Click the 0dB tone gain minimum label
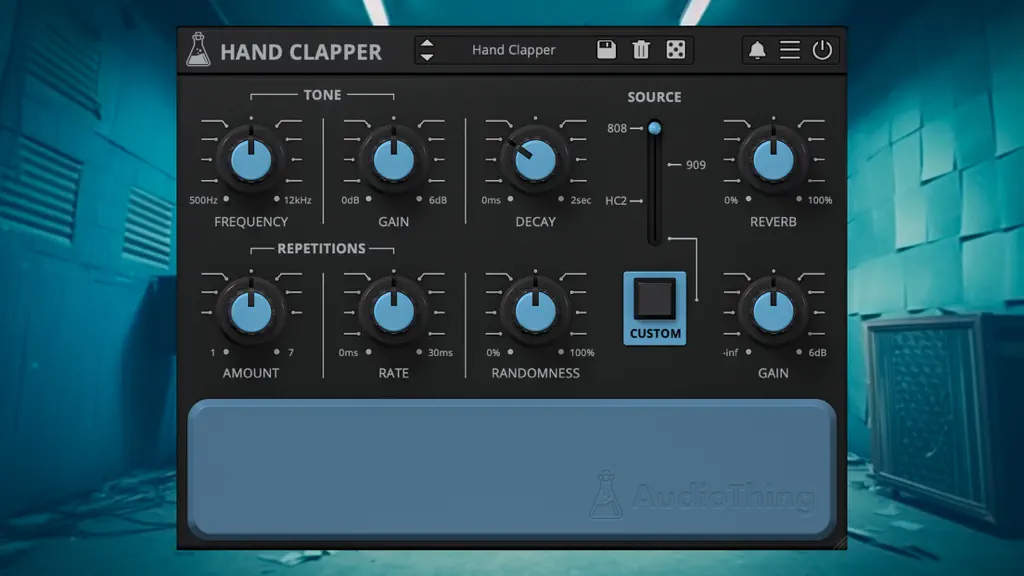Image resolution: width=1024 pixels, height=576 pixels. click(350, 200)
